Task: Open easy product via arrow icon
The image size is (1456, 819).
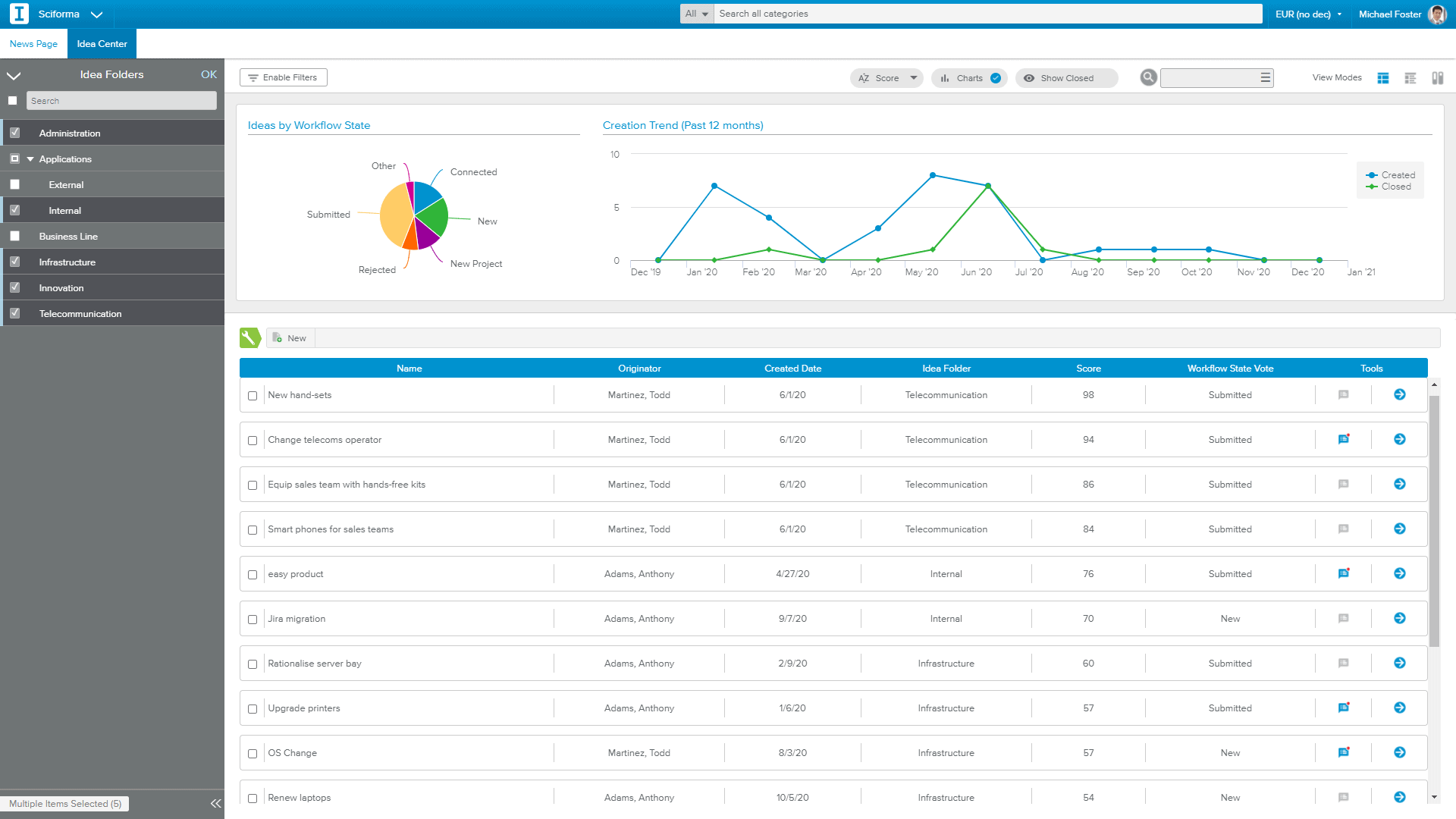Action: pyautogui.click(x=1400, y=573)
